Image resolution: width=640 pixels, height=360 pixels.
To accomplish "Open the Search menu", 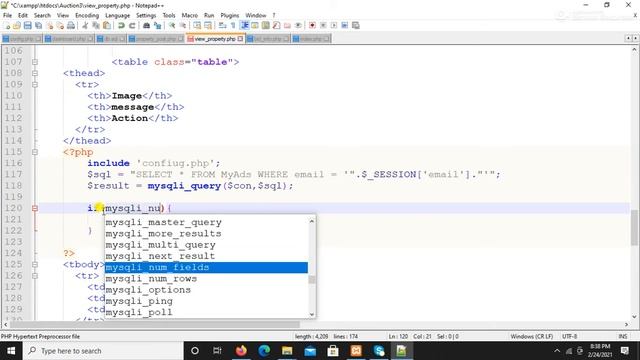I will (x=42, y=15).
